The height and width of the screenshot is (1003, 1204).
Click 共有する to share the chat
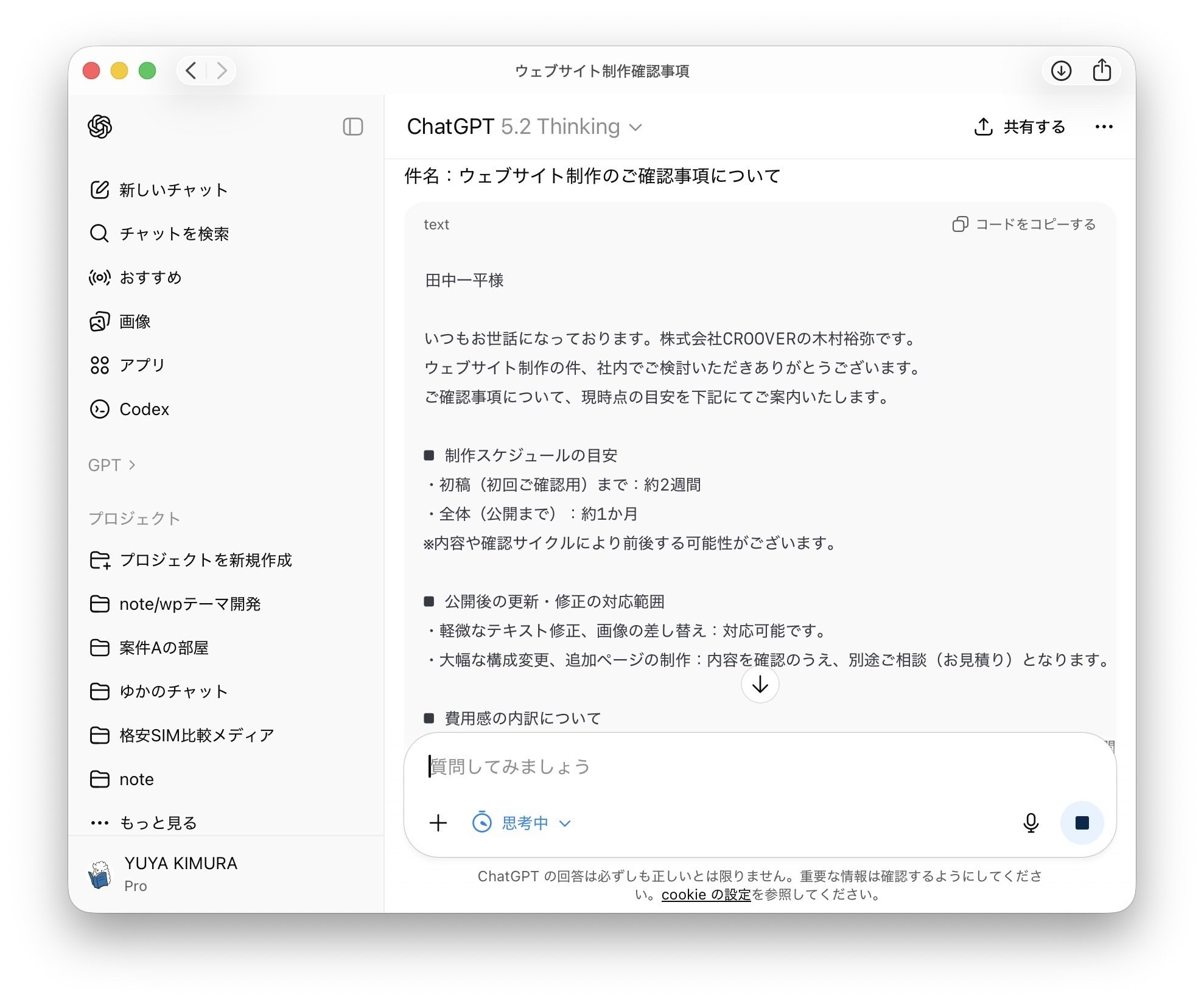1033,127
